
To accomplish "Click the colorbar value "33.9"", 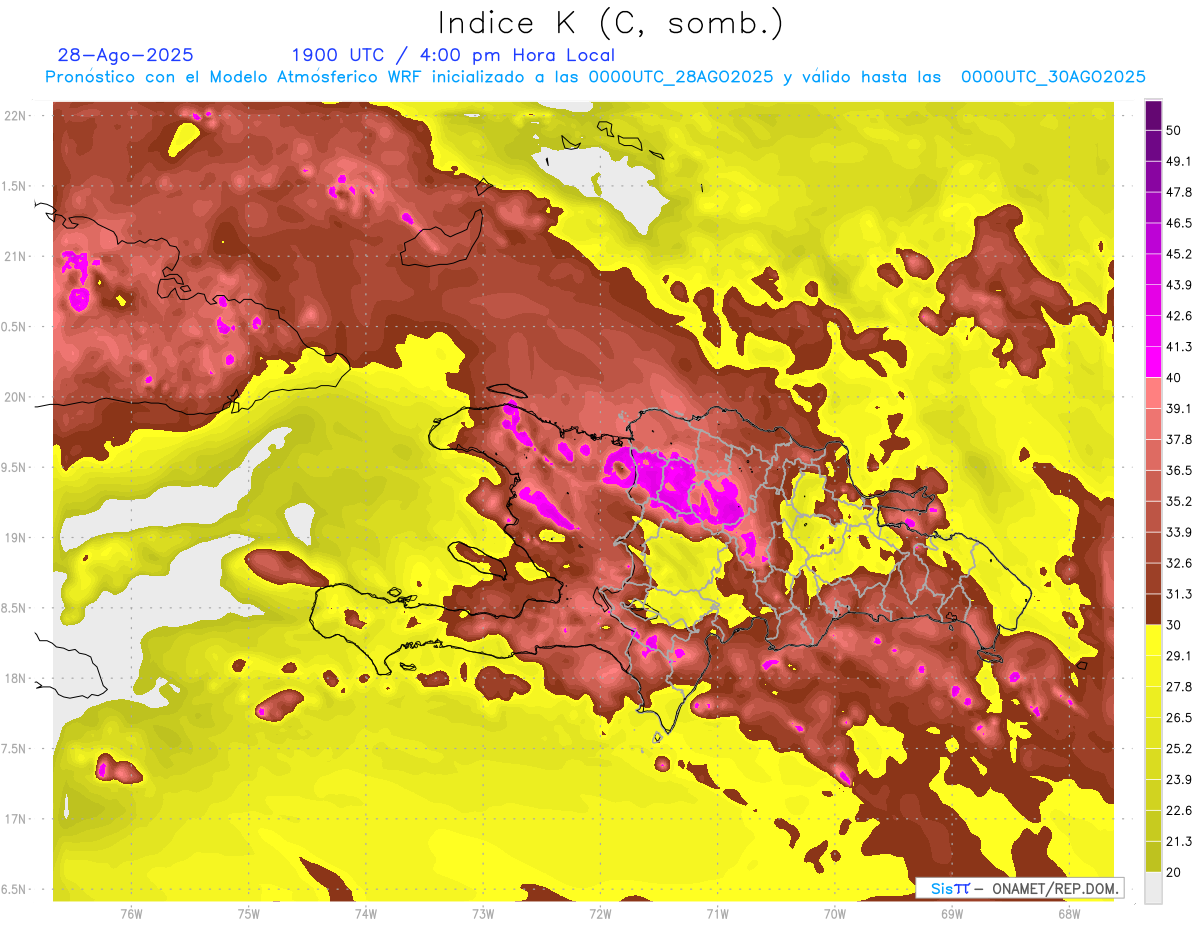I will pyautogui.click(x=1179, y=532).
